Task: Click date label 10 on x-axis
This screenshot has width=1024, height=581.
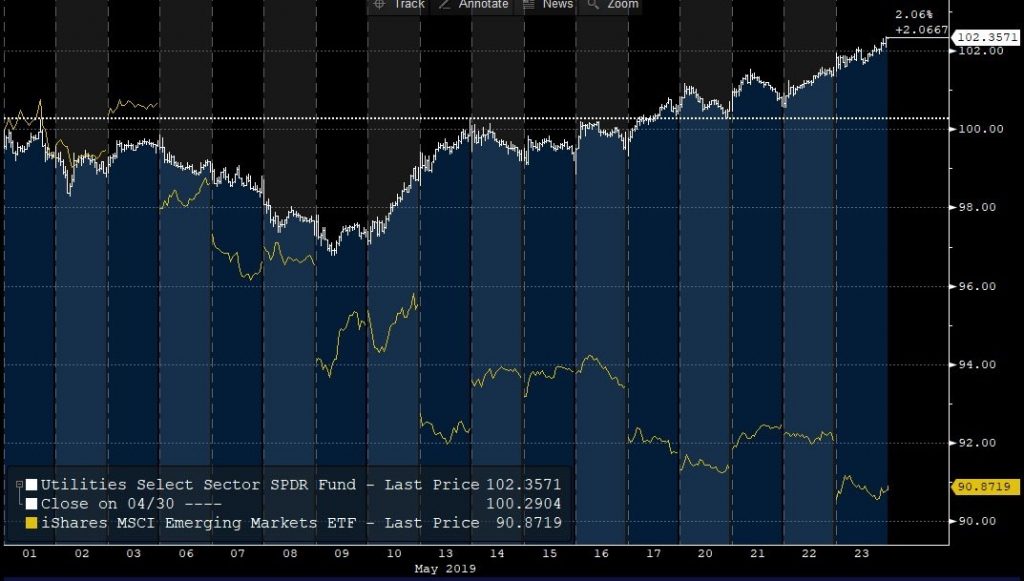Action: [394, 554]
